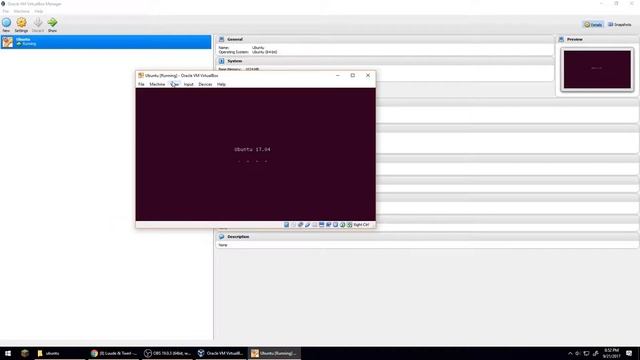Open the Help menu in the Ubuntu VM window
This screenshot has width=640, height=360.
click(x=221, y=84)
